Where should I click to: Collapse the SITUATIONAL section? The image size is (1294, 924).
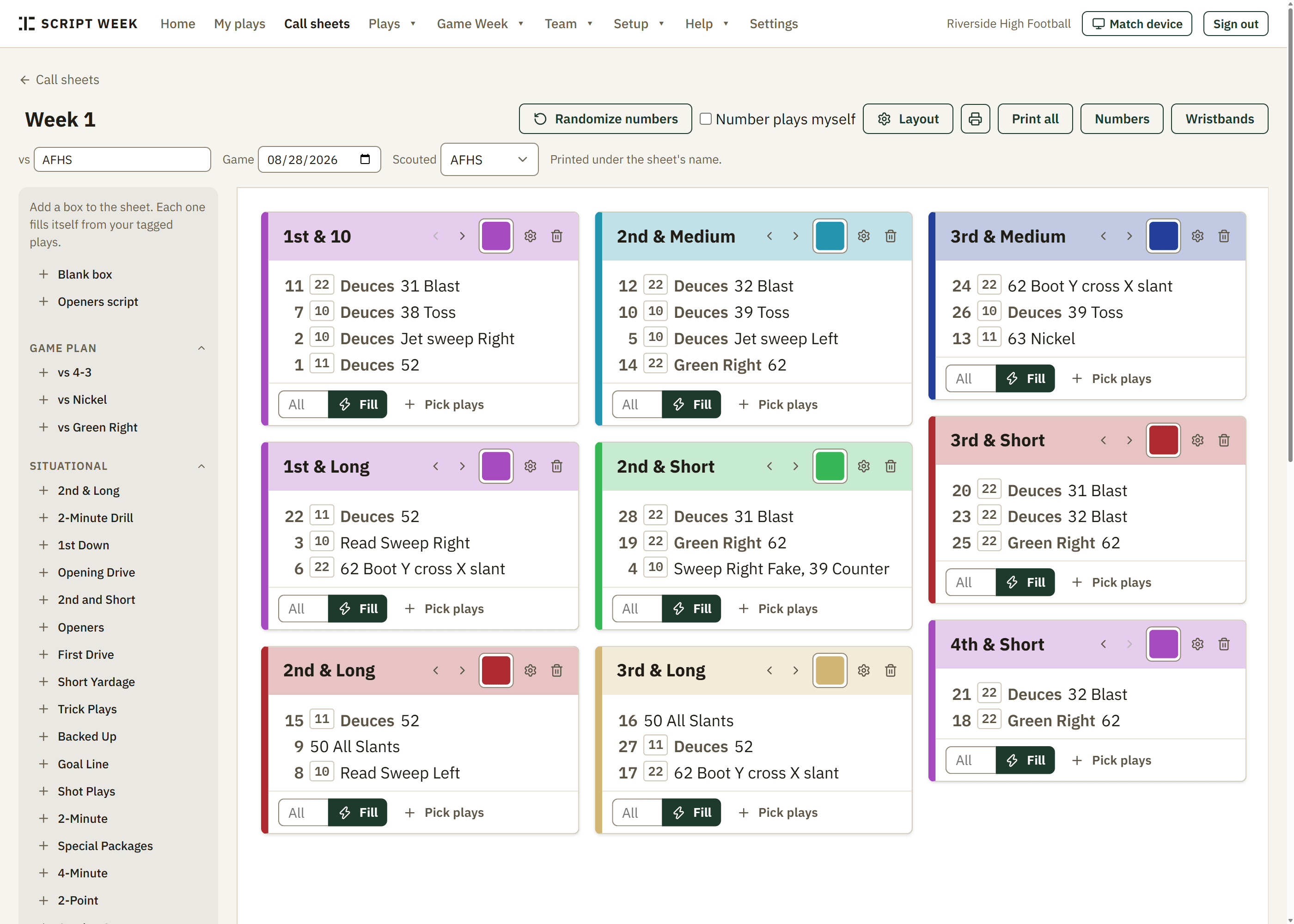point(201,466)
